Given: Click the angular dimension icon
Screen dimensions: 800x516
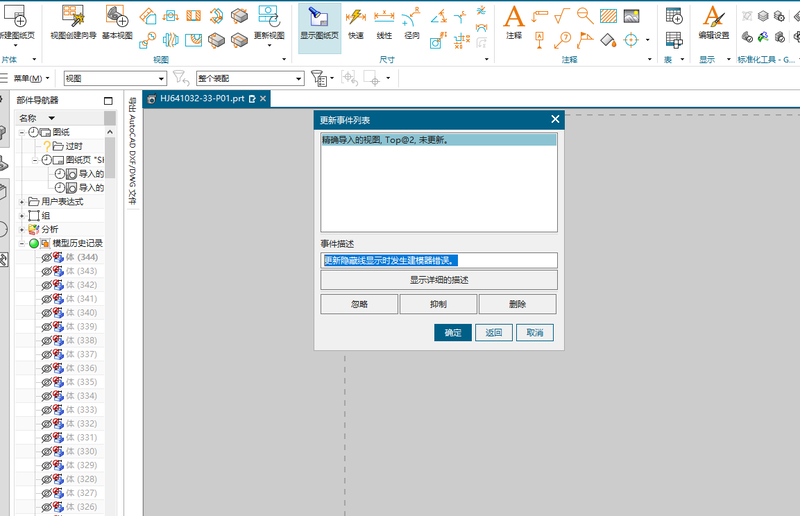Looking at the screenshot, I should click(x=438, y=16).
